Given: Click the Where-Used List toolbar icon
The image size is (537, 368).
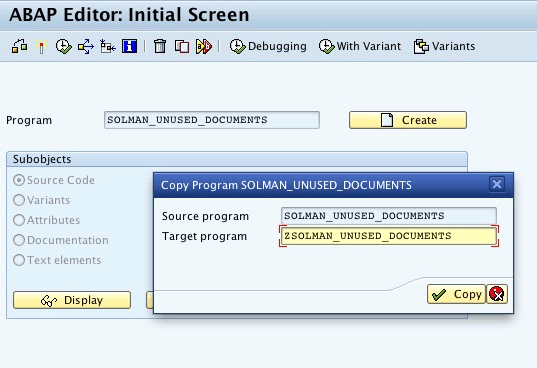Looking at the screenshot, I should click(x=86, y=46).
